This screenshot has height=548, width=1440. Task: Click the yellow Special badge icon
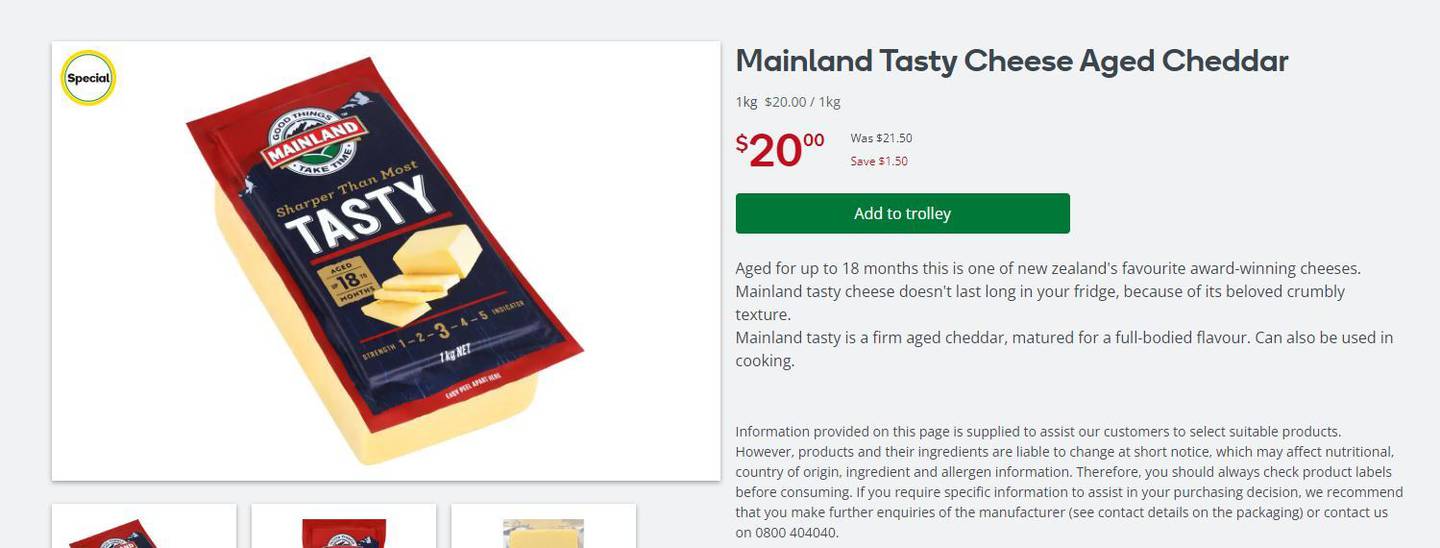click(x=88, y=78)
